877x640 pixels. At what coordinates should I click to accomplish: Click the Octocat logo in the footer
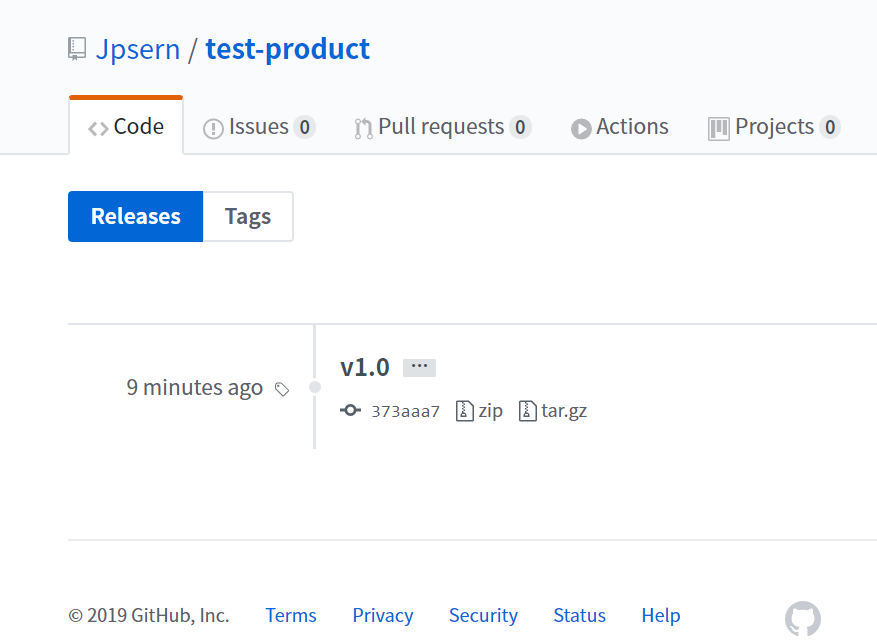coord(803,619)
